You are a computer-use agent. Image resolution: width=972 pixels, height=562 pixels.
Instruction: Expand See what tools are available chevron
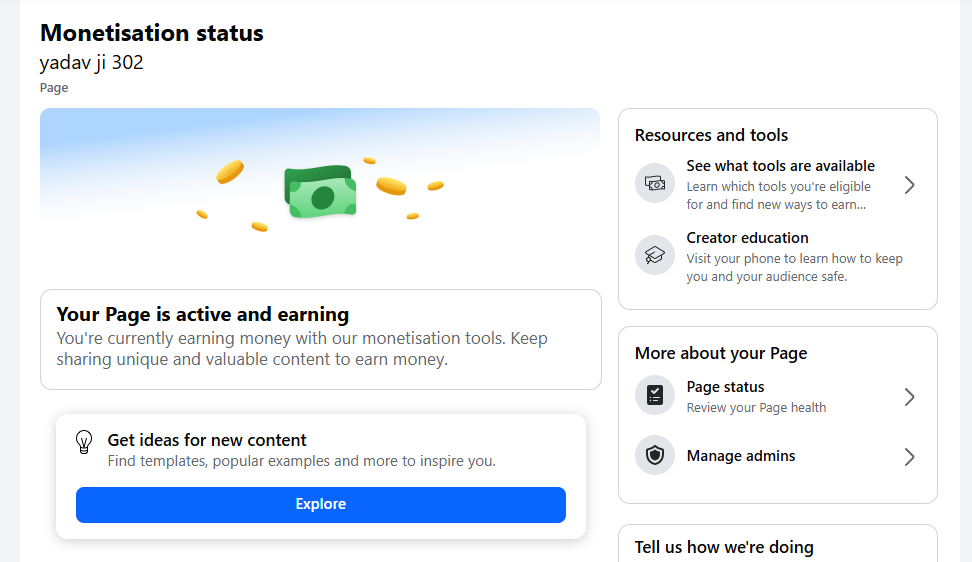pos(909,185)
